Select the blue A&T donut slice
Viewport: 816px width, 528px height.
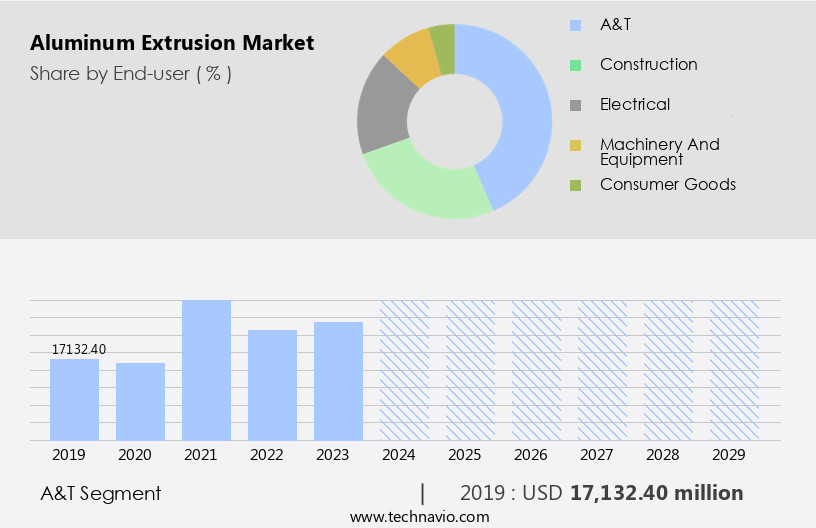[520, 110]
